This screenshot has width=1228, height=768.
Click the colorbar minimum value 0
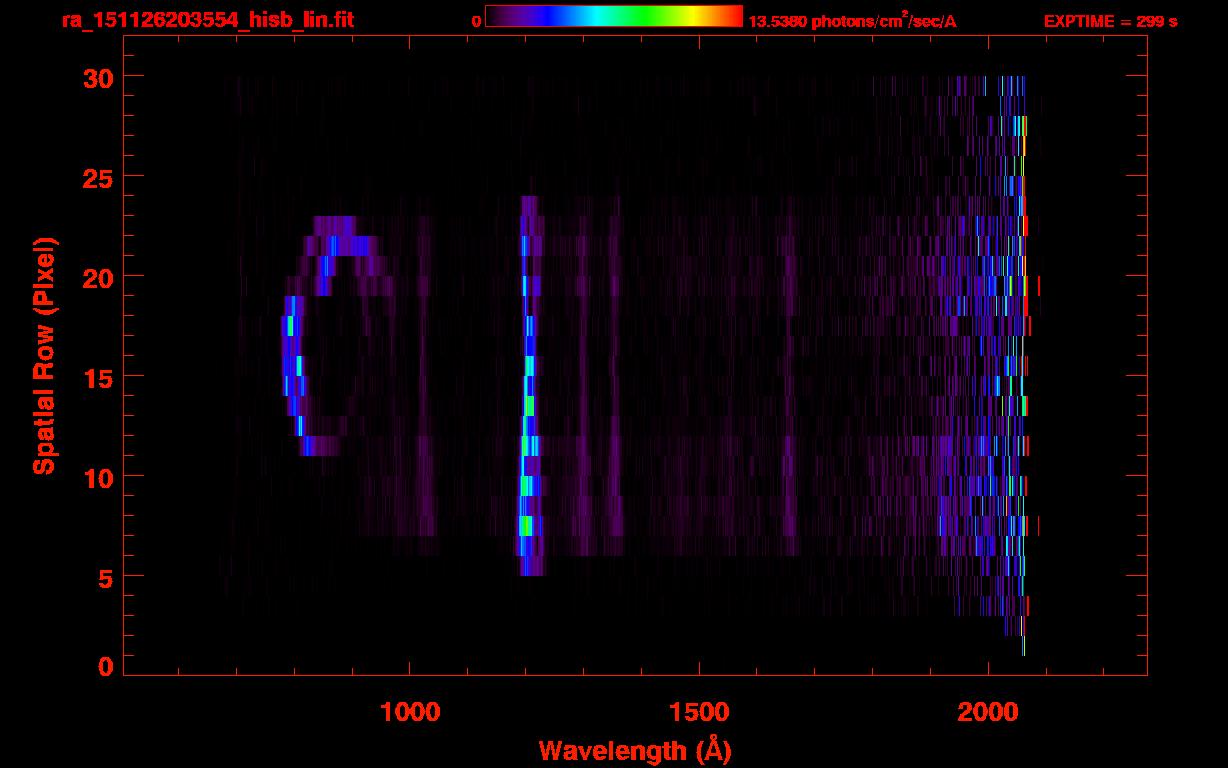pos(476,21)
